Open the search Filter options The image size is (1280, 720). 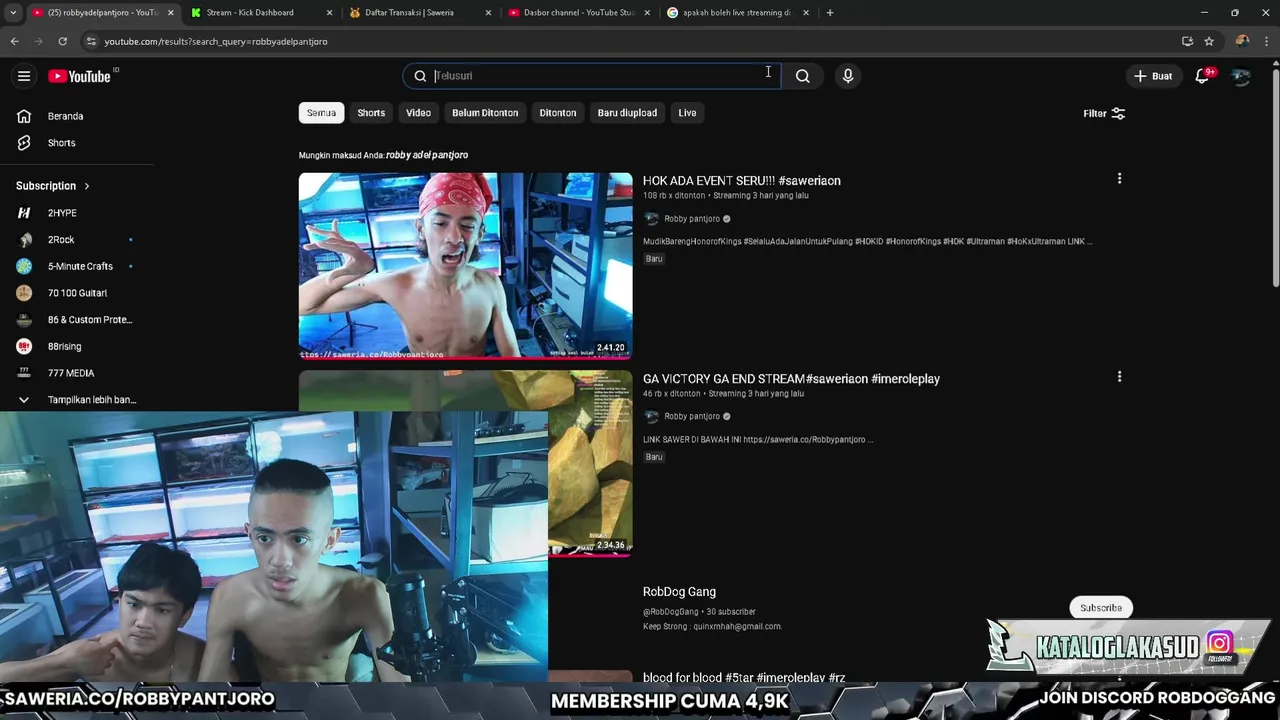click(x=1104, y=113)
